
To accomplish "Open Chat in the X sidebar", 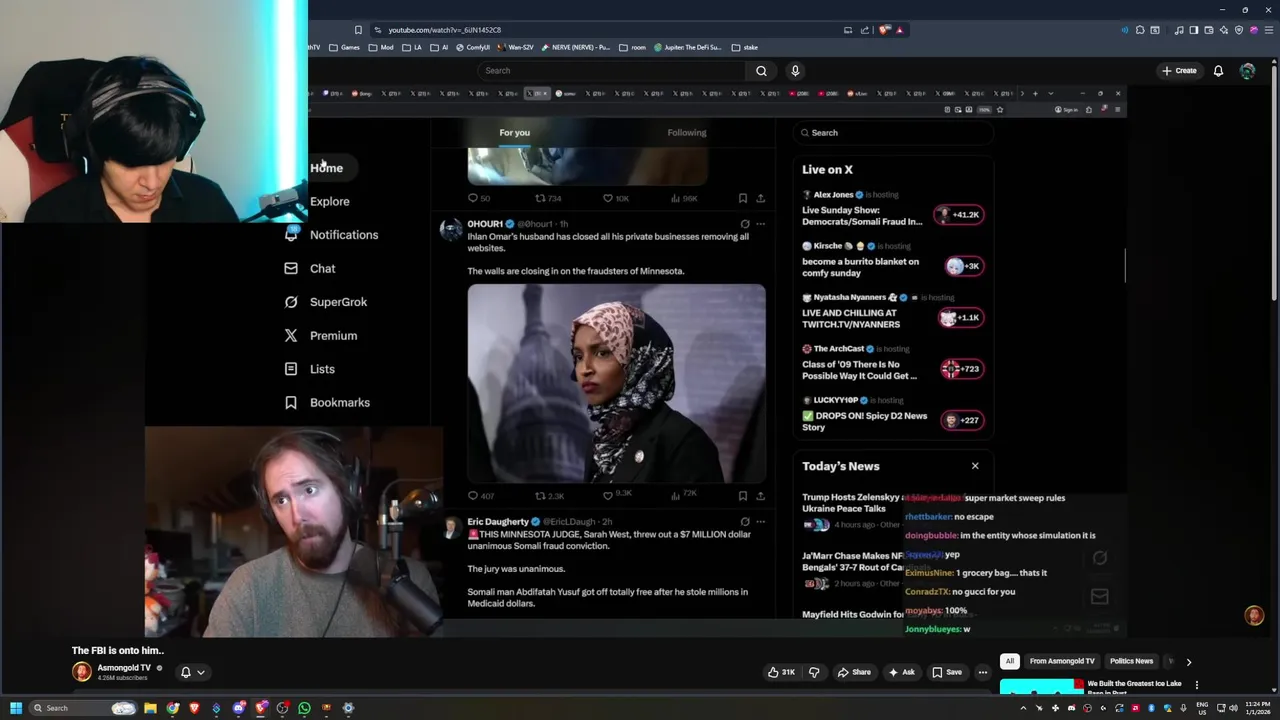I will coord(310,268).
